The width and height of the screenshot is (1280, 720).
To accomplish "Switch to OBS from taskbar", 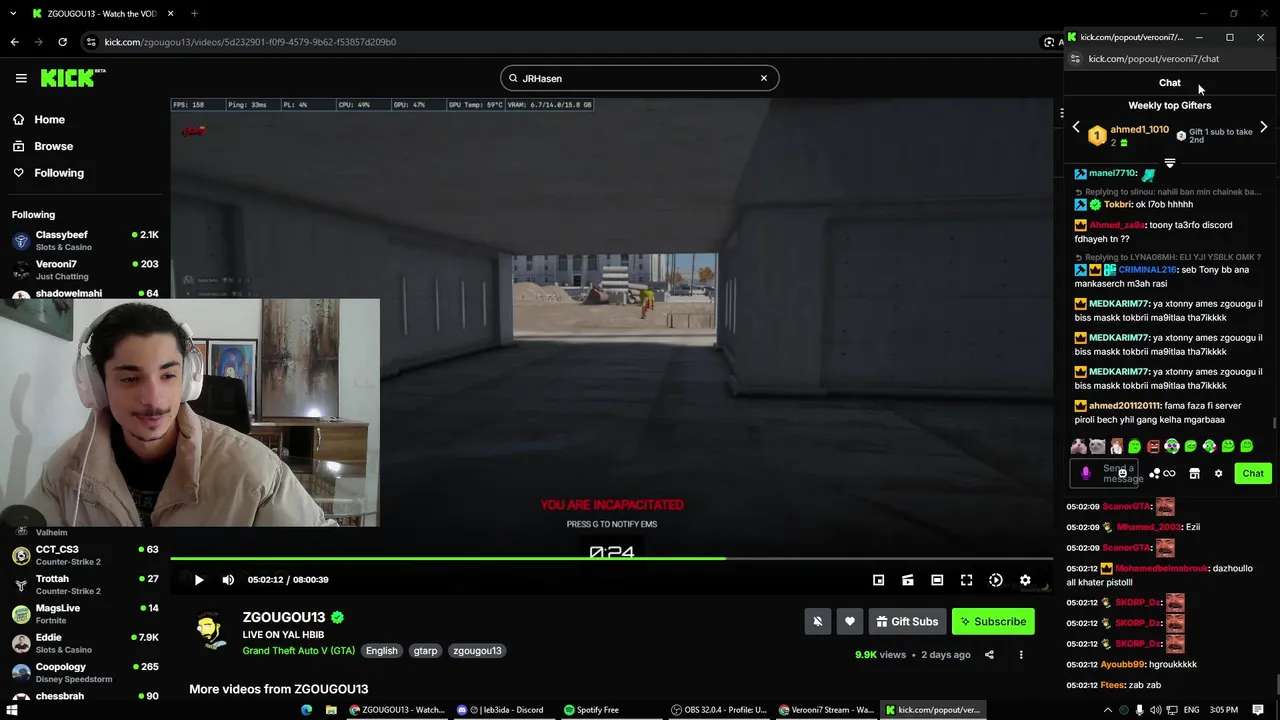I will click(719, 710).
